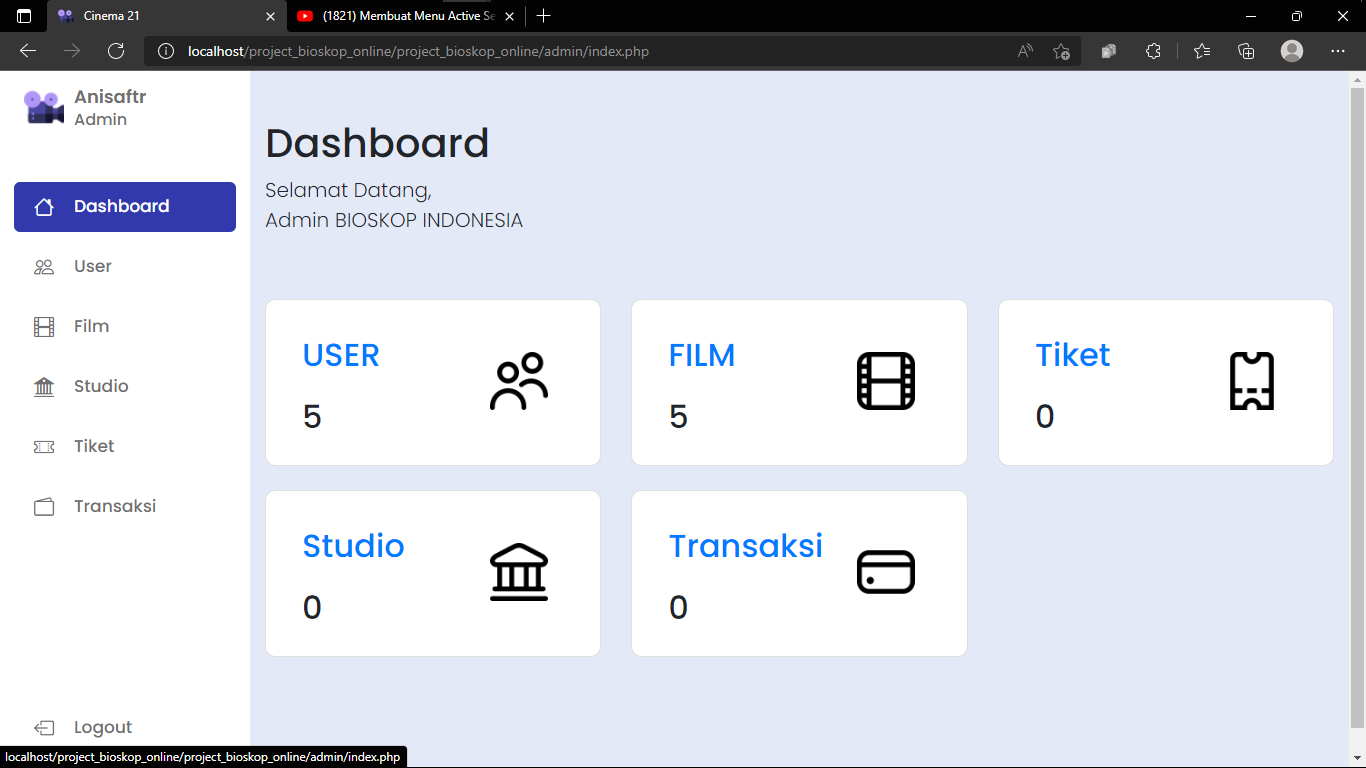Click the ticket icon on the Tiket card

pos(1252,381)
